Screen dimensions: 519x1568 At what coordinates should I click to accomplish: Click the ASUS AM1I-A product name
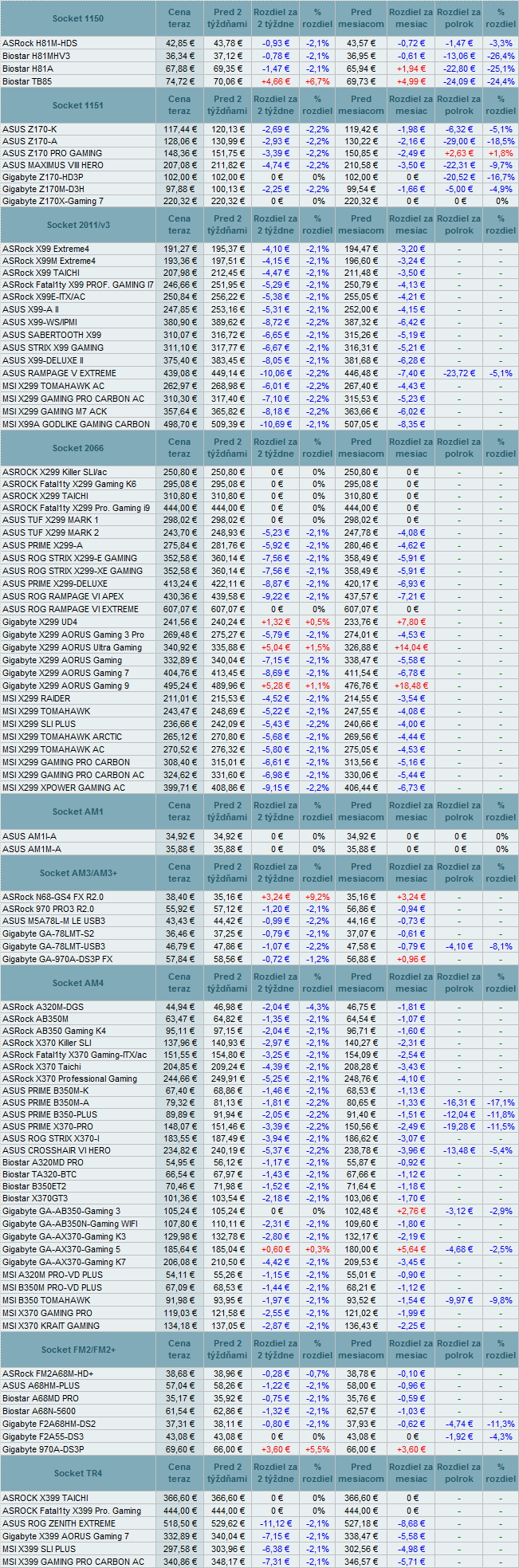[29, 836]
